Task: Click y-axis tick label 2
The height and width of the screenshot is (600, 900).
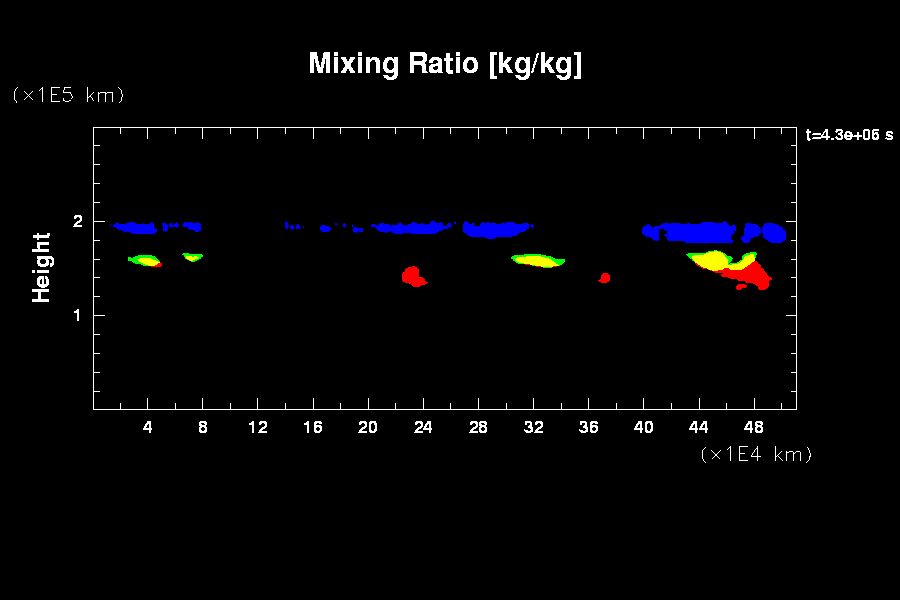Action: click(76, 222)
